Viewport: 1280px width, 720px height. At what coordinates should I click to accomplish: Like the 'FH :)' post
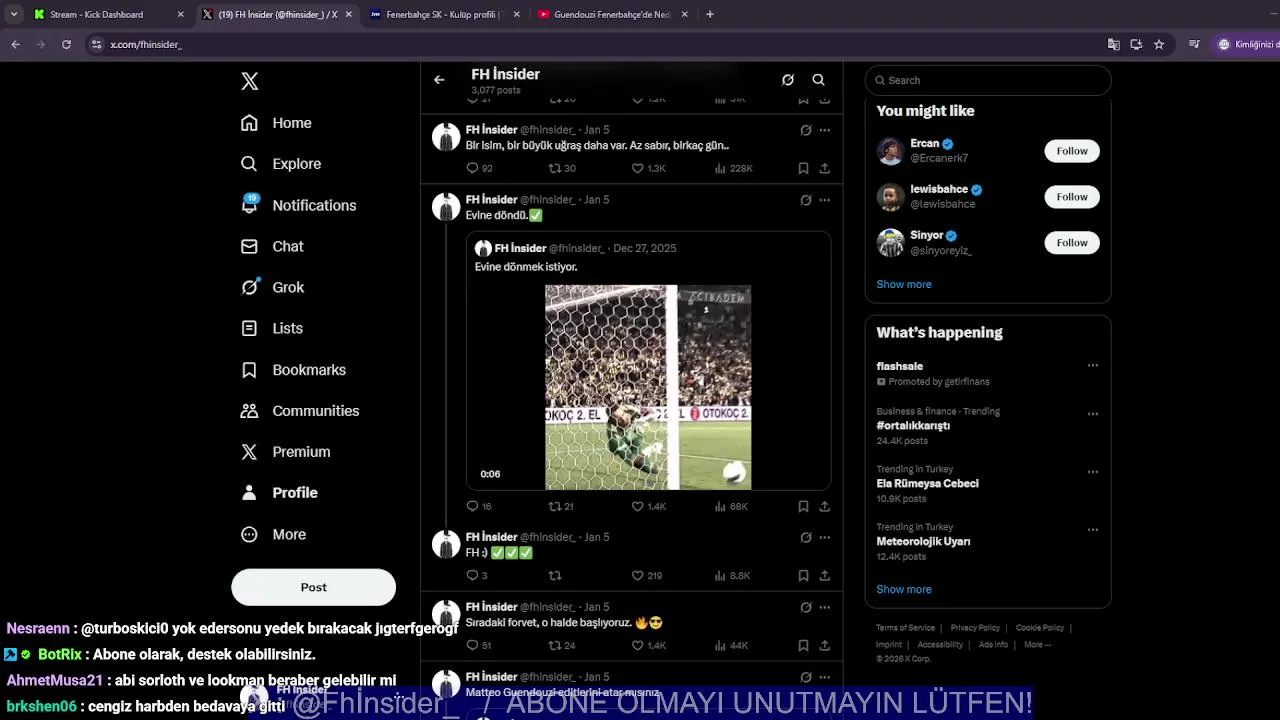pos(637,576)
